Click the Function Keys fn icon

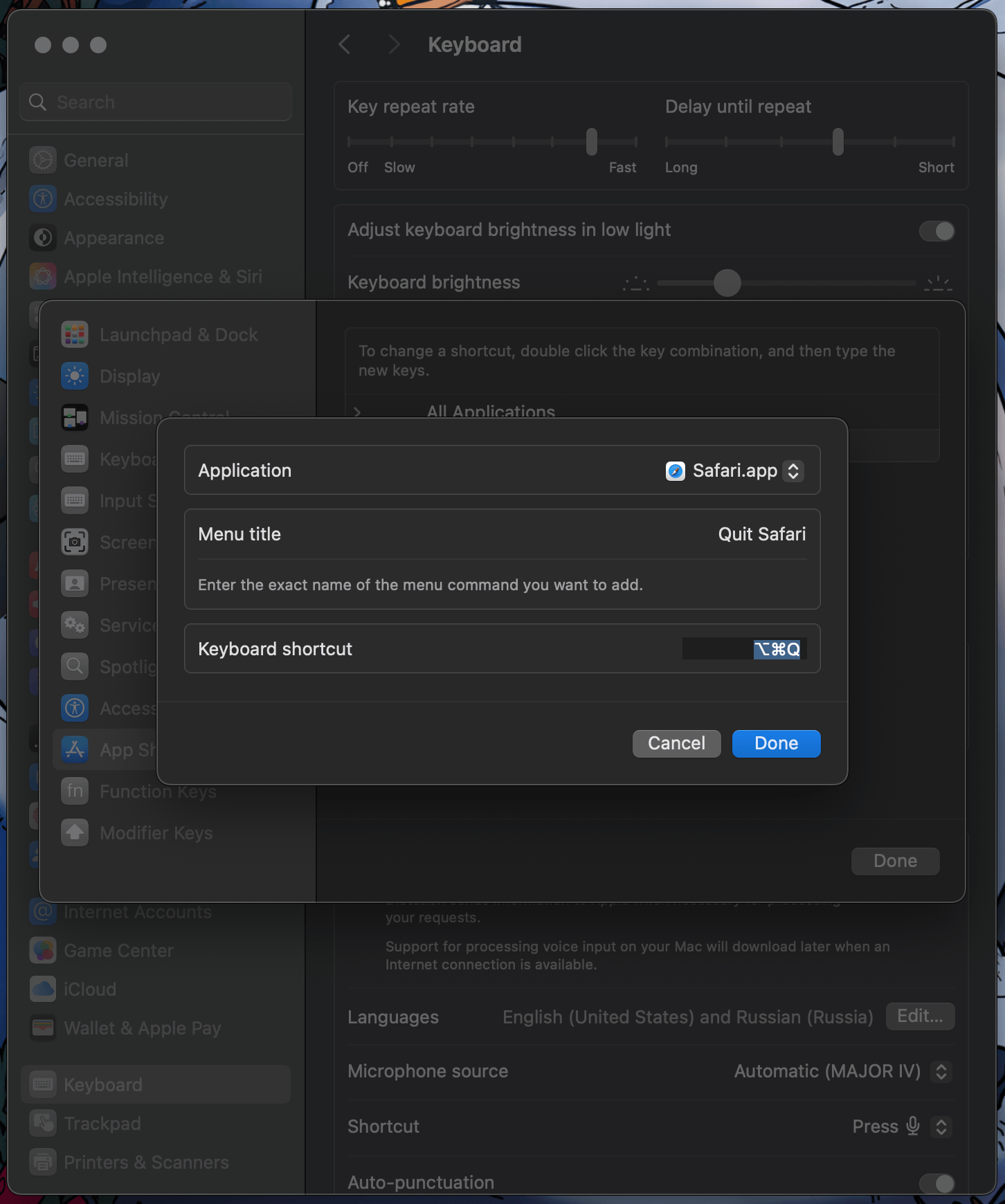(x=75, y=792)
